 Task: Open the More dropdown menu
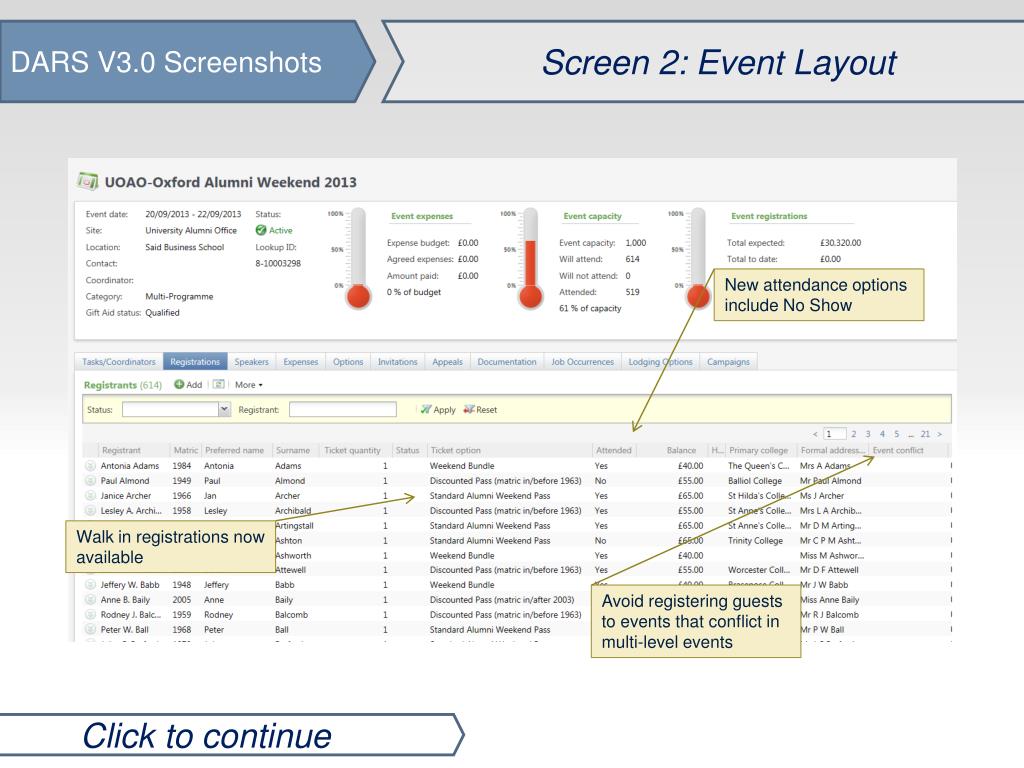click(x=248, y=385)
